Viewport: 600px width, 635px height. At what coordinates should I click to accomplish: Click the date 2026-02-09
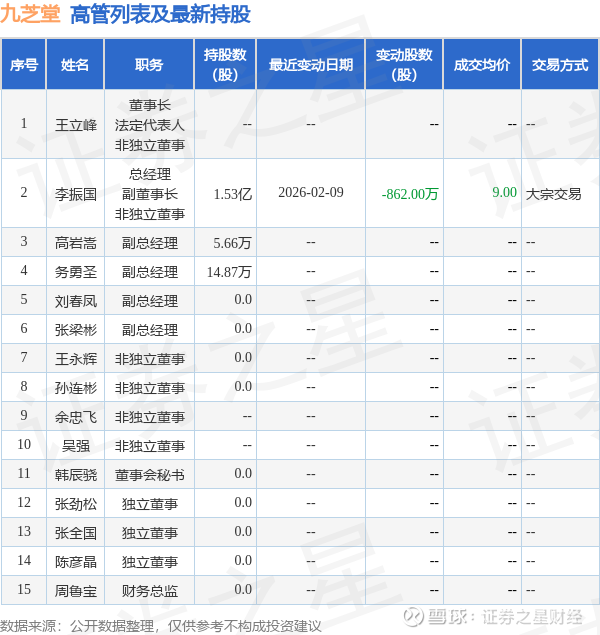coord(311,192)
